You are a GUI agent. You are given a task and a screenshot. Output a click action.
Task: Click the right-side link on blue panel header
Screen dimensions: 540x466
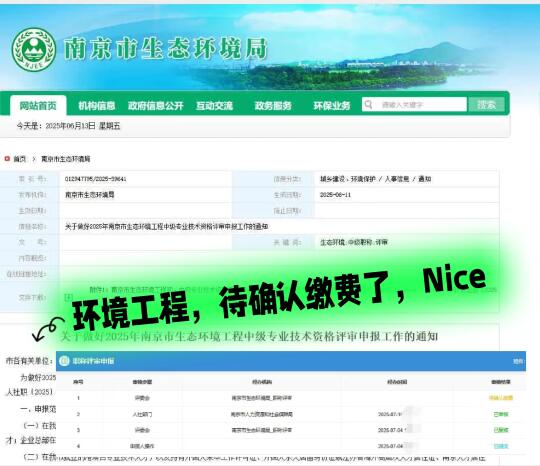tap(519, 361)
